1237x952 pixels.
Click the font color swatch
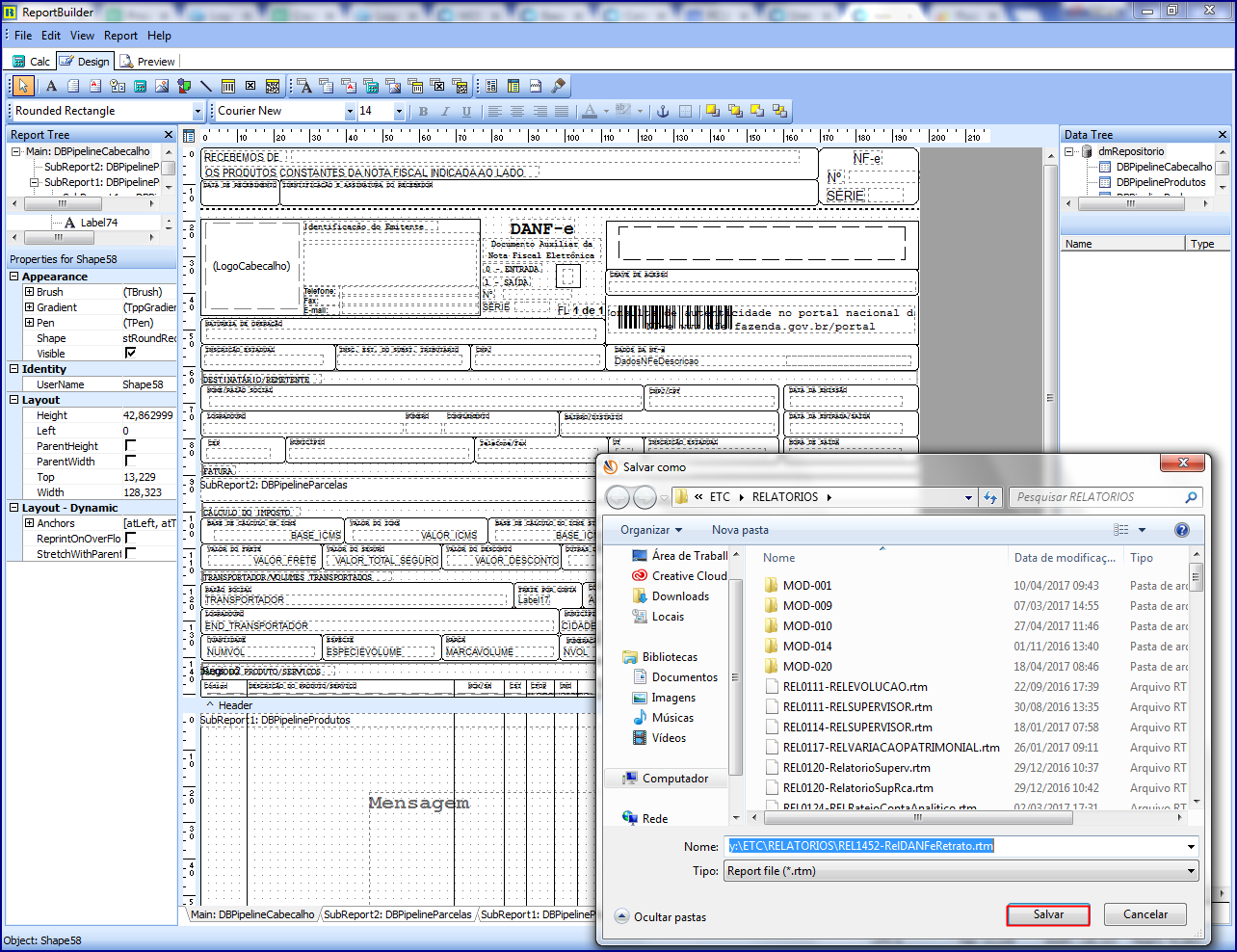[590, 111]
